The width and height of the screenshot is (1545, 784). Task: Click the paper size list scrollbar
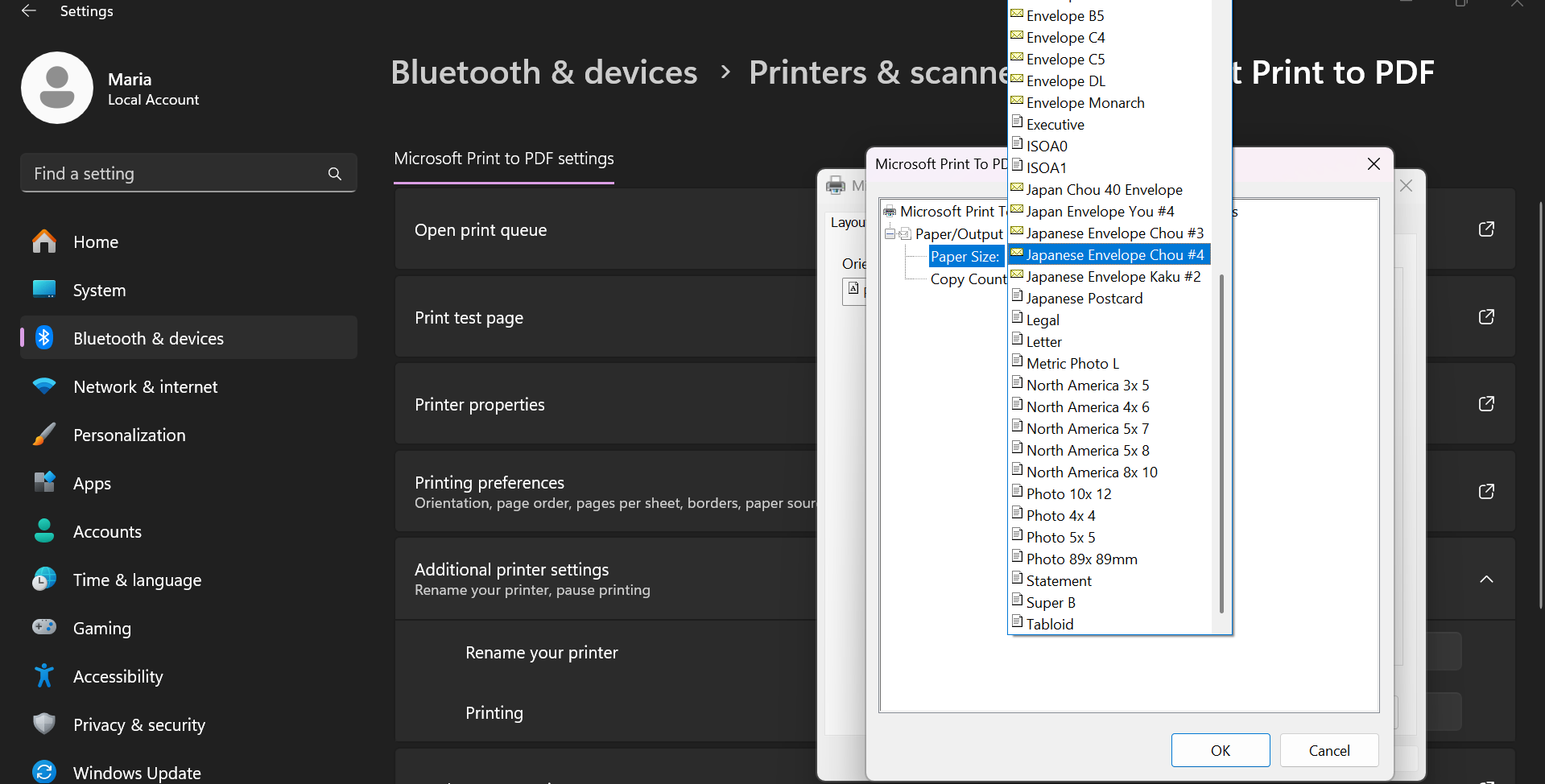[1221, 443]
